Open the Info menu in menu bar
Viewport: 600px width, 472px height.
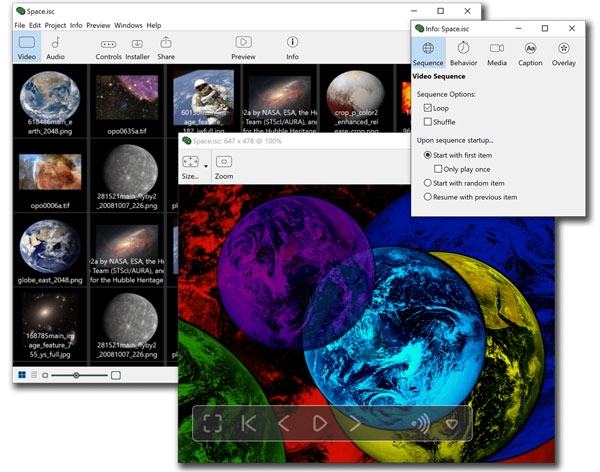tap(76, 25)
